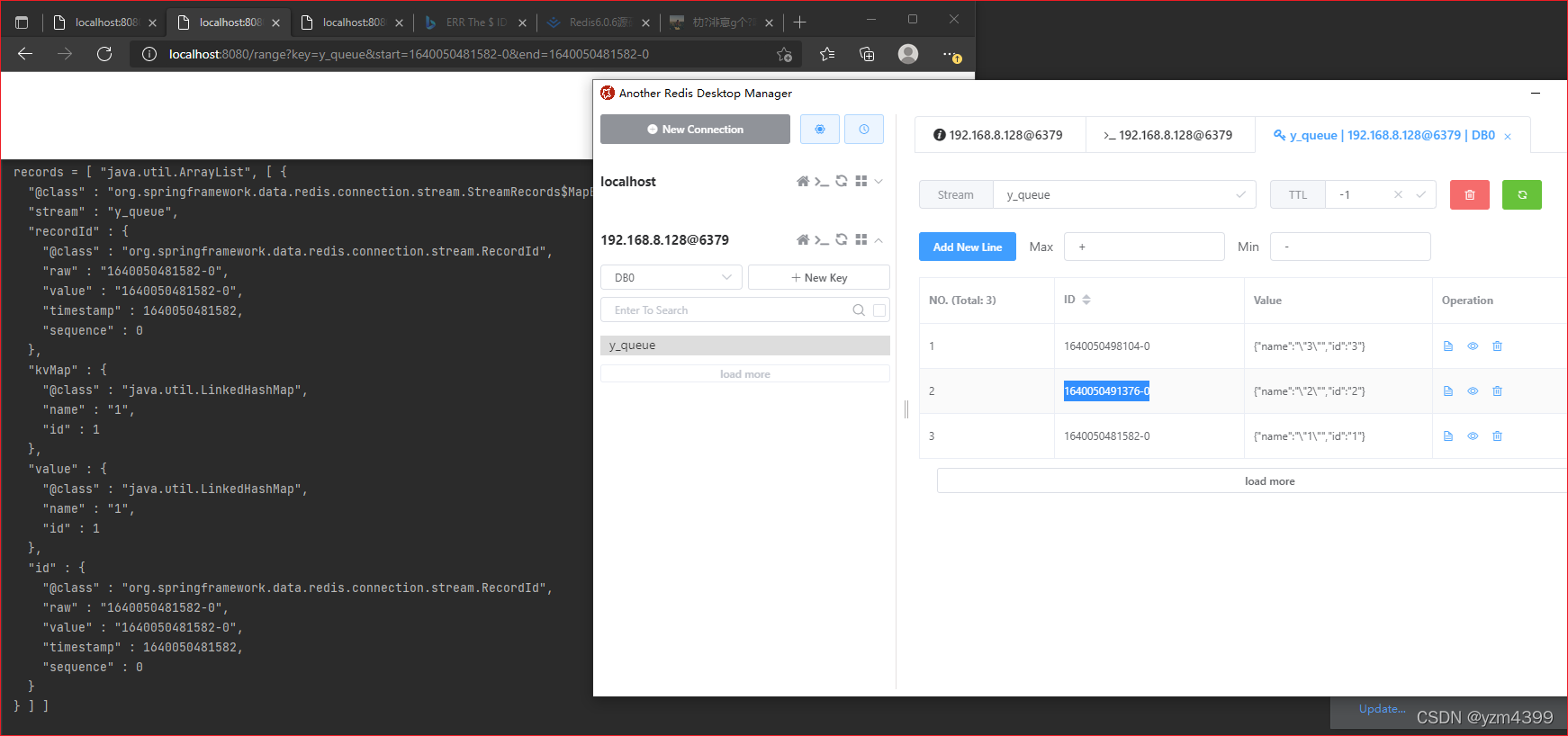Dump the row with ID 1640050491376-0
1568x736 pixels.
[x=1448, y=391]
